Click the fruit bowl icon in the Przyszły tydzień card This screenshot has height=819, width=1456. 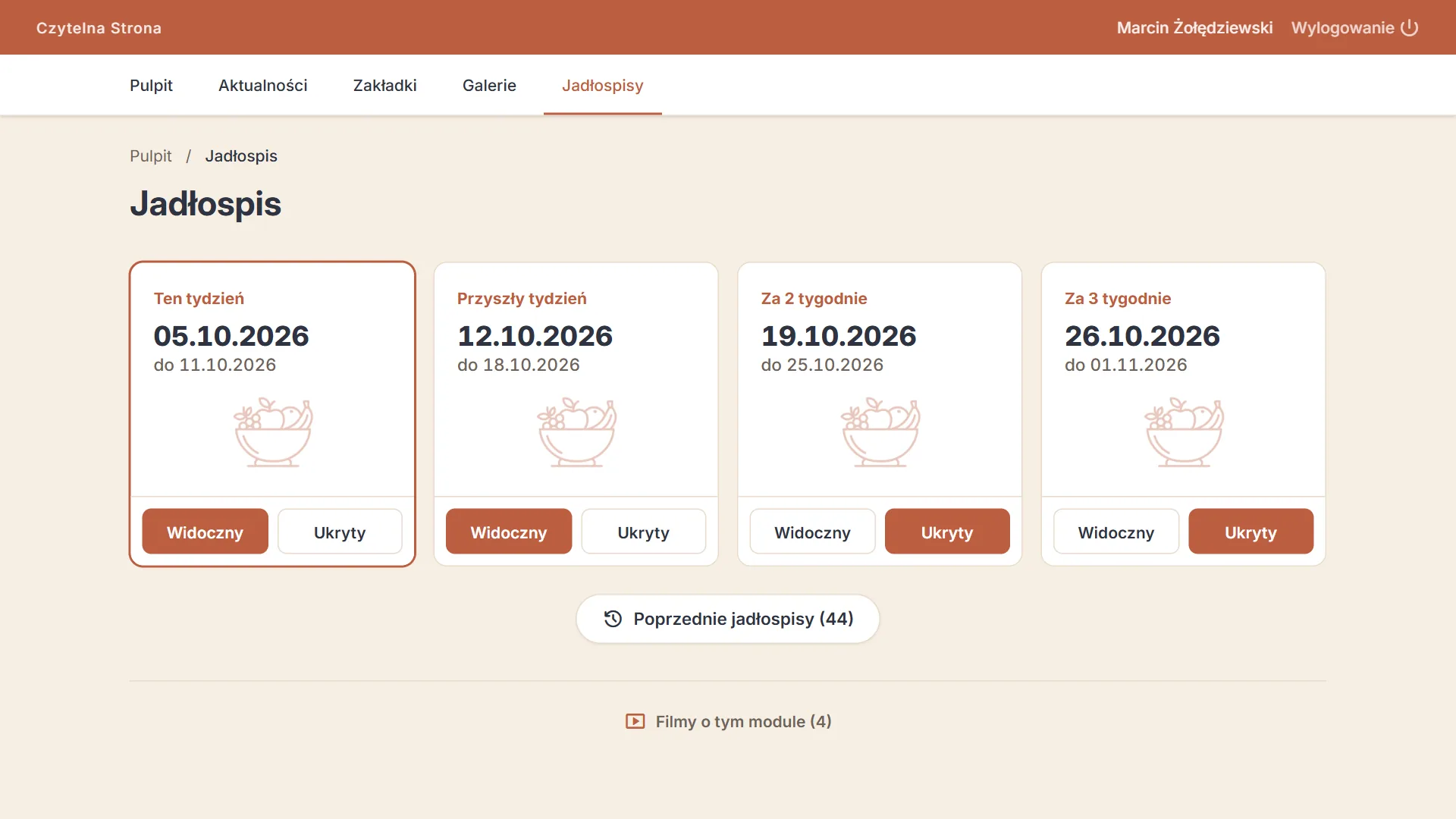tap(577, 432)
